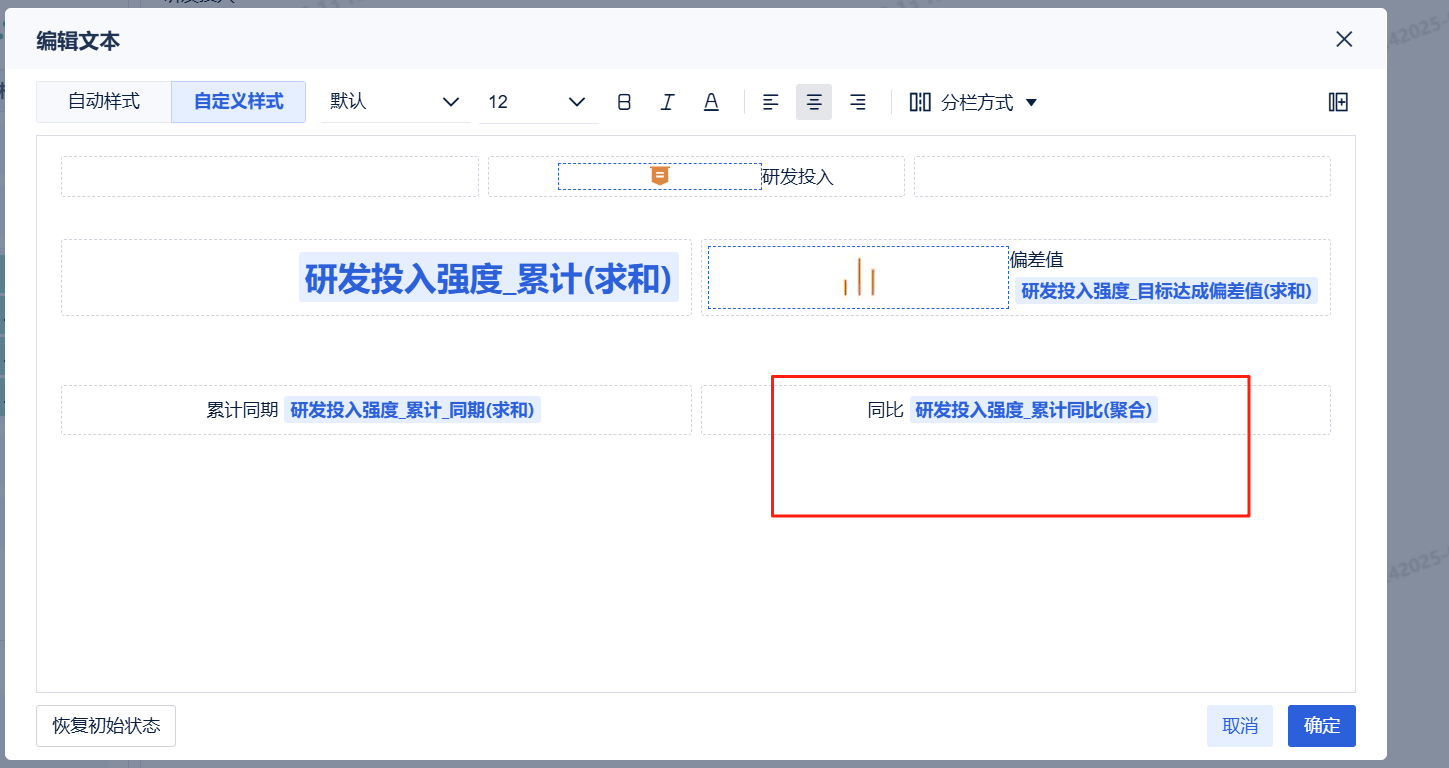Click the orange tag icon beside 研发投入
1449x768 pixels.
[x=659, y=176]
